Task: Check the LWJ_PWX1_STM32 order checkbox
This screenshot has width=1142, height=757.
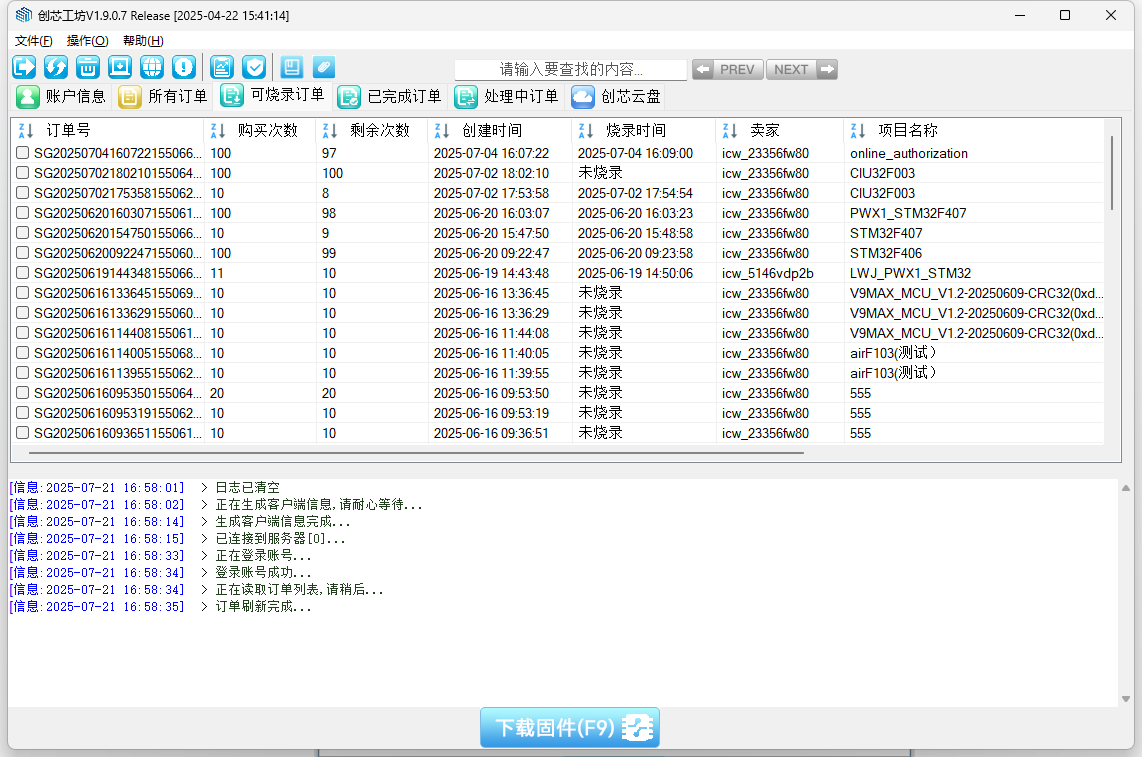Action: pyautogui.click(x=23, y=272)
